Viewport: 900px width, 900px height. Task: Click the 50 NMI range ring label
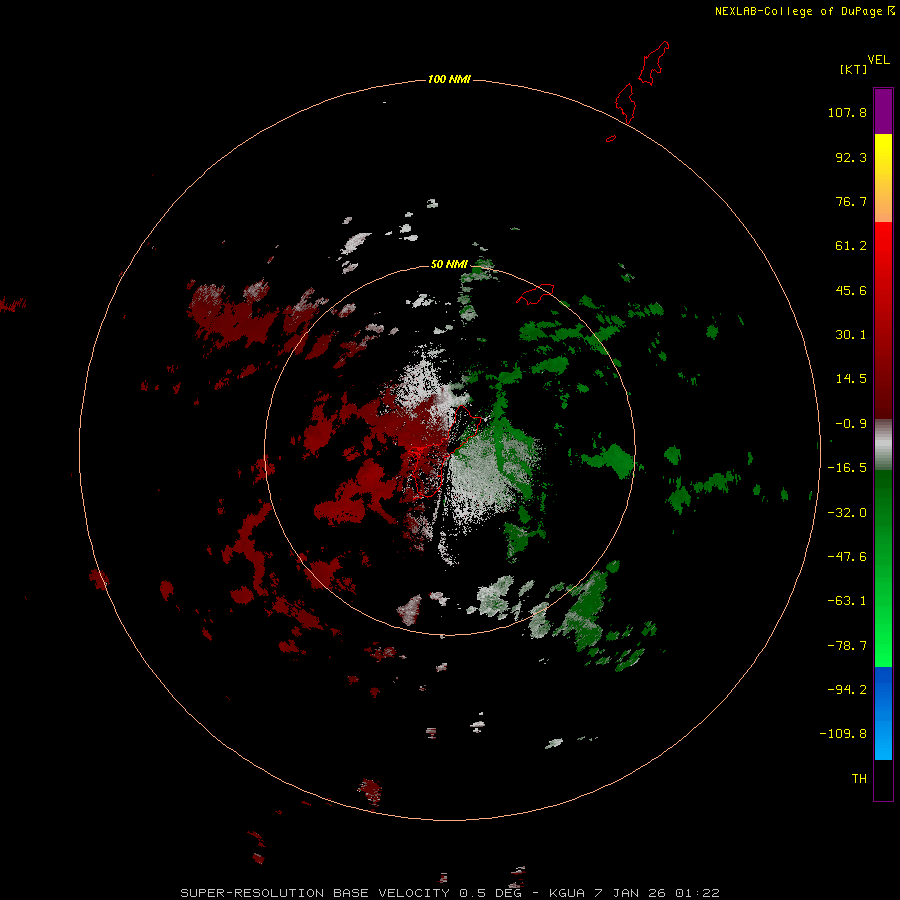coord(449,264)
